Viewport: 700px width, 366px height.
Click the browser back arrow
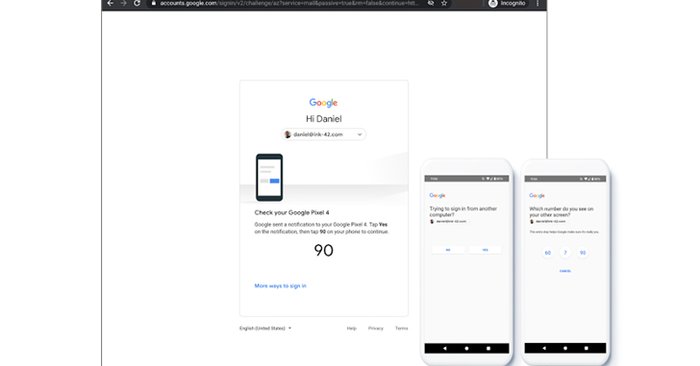[110, 3]
